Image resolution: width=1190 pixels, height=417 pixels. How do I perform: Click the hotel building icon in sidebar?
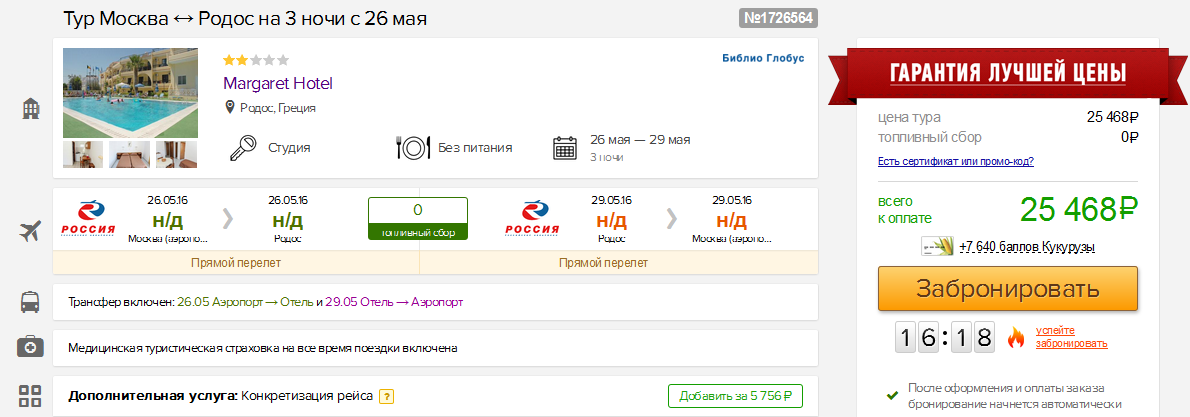pos(30,109)
